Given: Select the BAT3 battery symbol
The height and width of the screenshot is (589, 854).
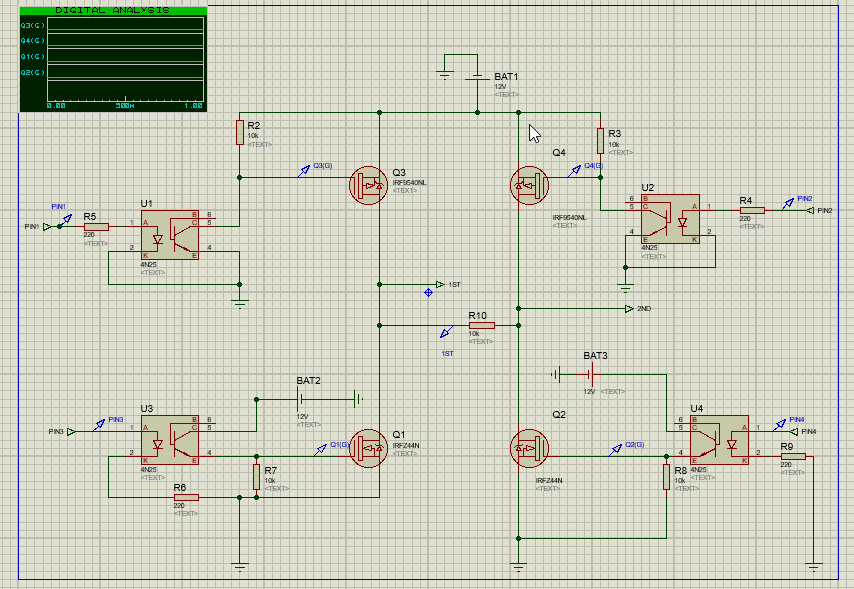Looking at the screenshot, I should tap(591, 374).
